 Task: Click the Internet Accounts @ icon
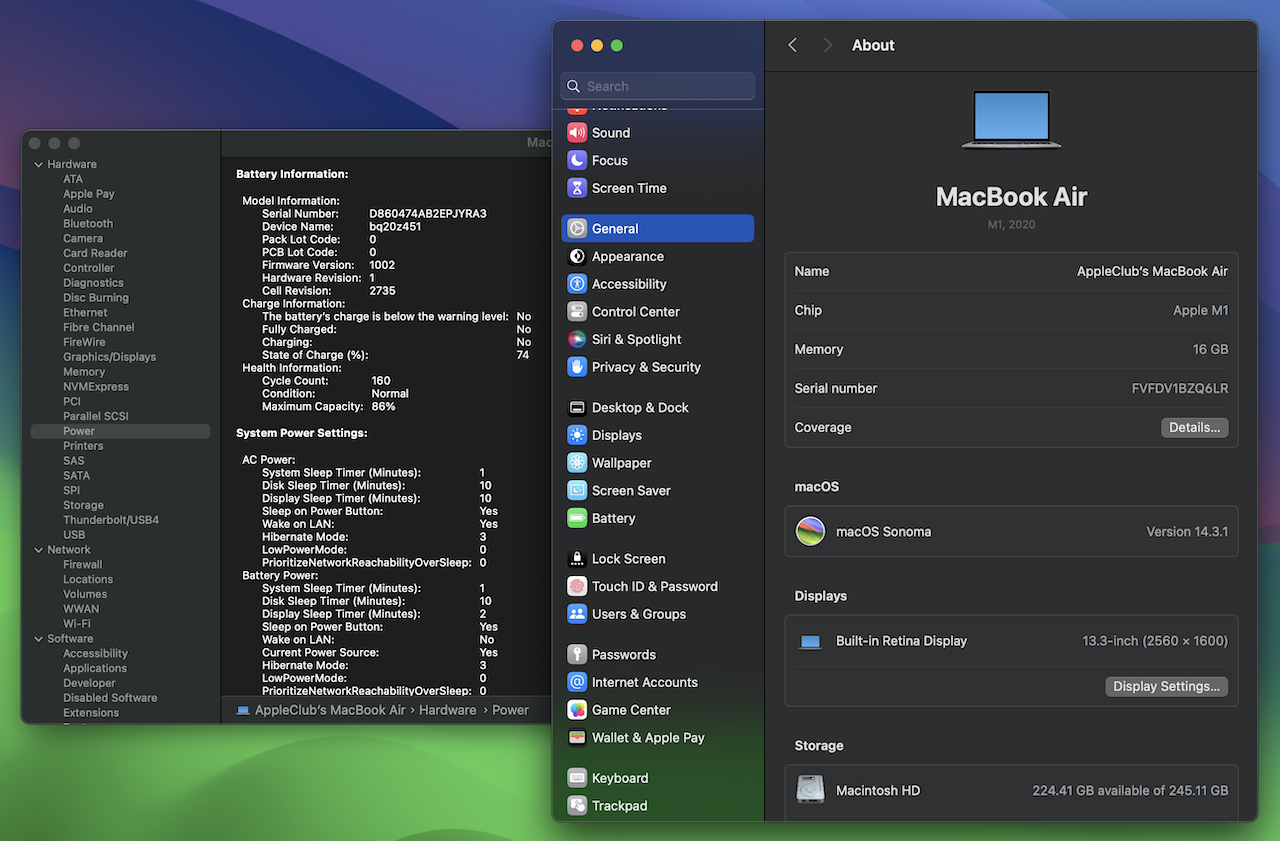577,682
